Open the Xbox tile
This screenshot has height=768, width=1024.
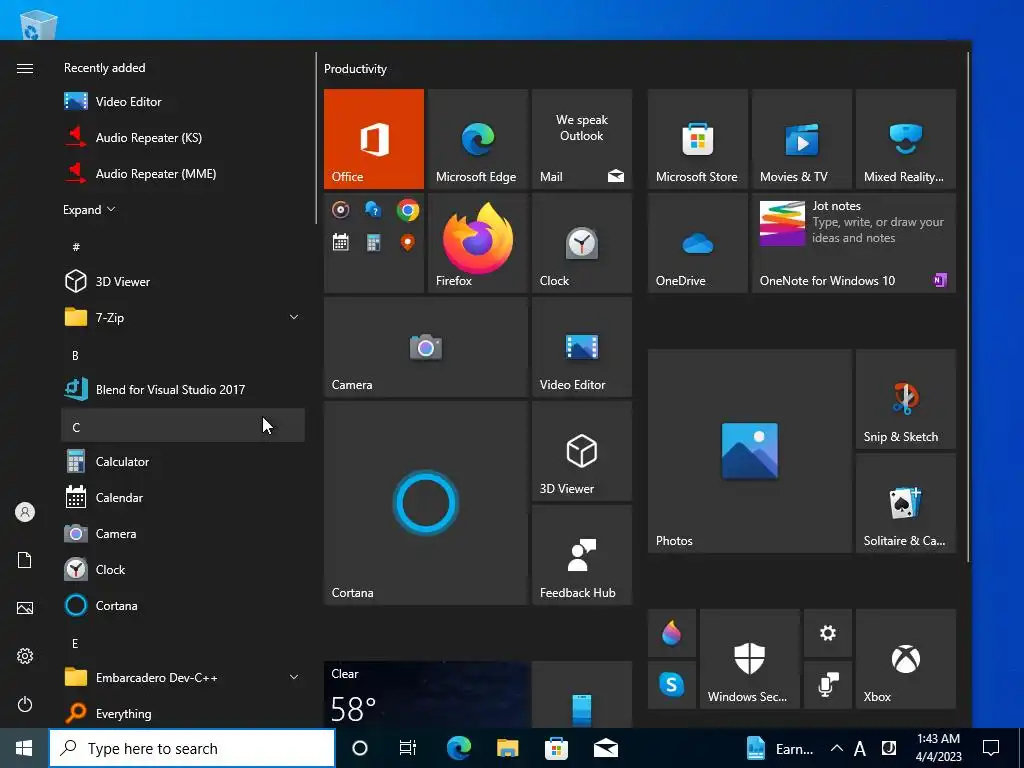[906, 659]
